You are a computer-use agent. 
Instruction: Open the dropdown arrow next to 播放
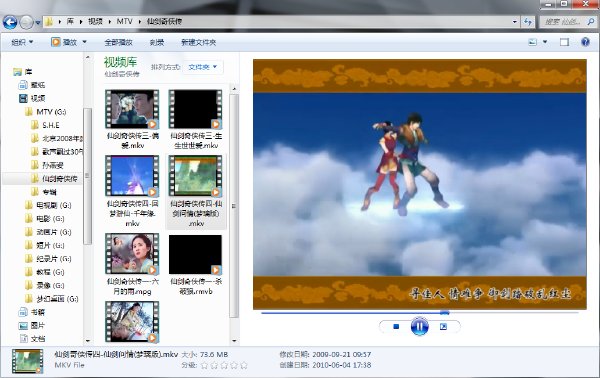click(85, 42)
